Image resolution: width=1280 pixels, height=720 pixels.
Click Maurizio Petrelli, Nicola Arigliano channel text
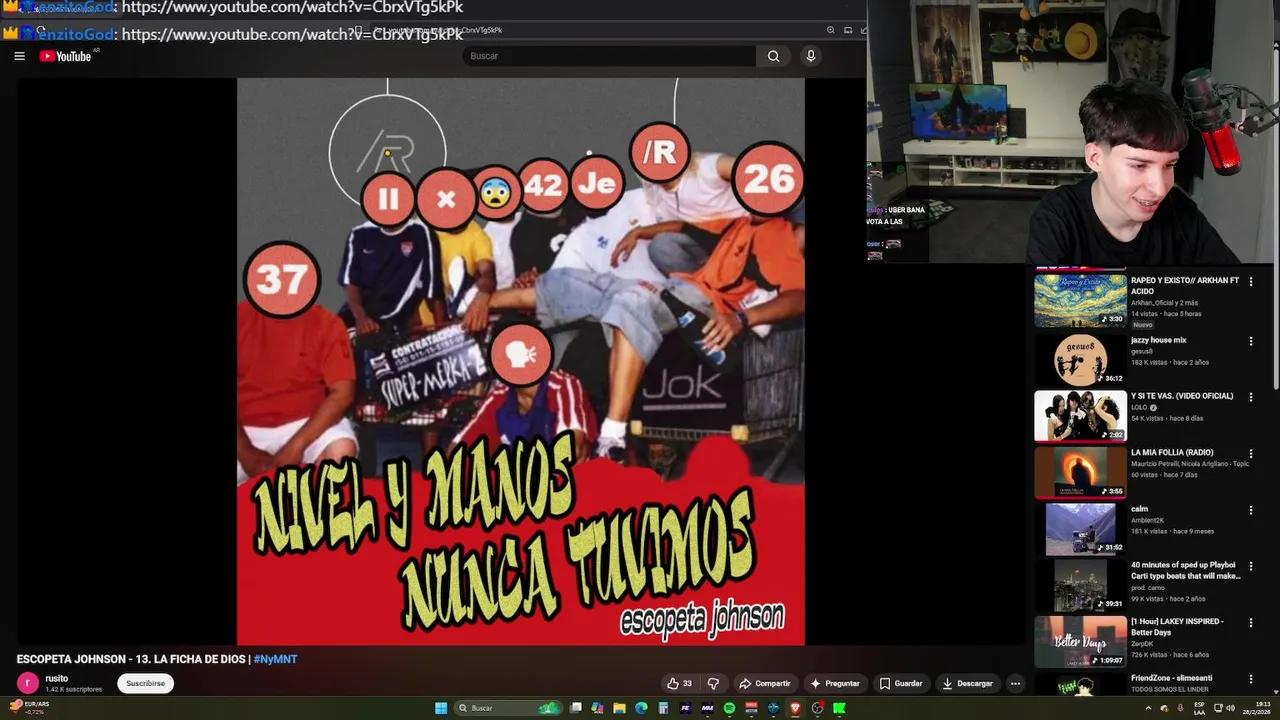point(1190,464)
